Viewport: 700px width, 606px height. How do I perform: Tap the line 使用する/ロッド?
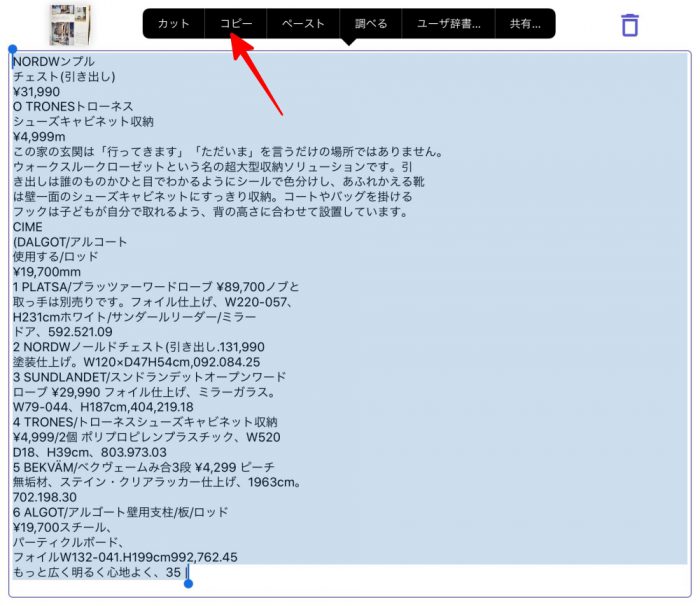pyautogui.click(x=55, y=257)
